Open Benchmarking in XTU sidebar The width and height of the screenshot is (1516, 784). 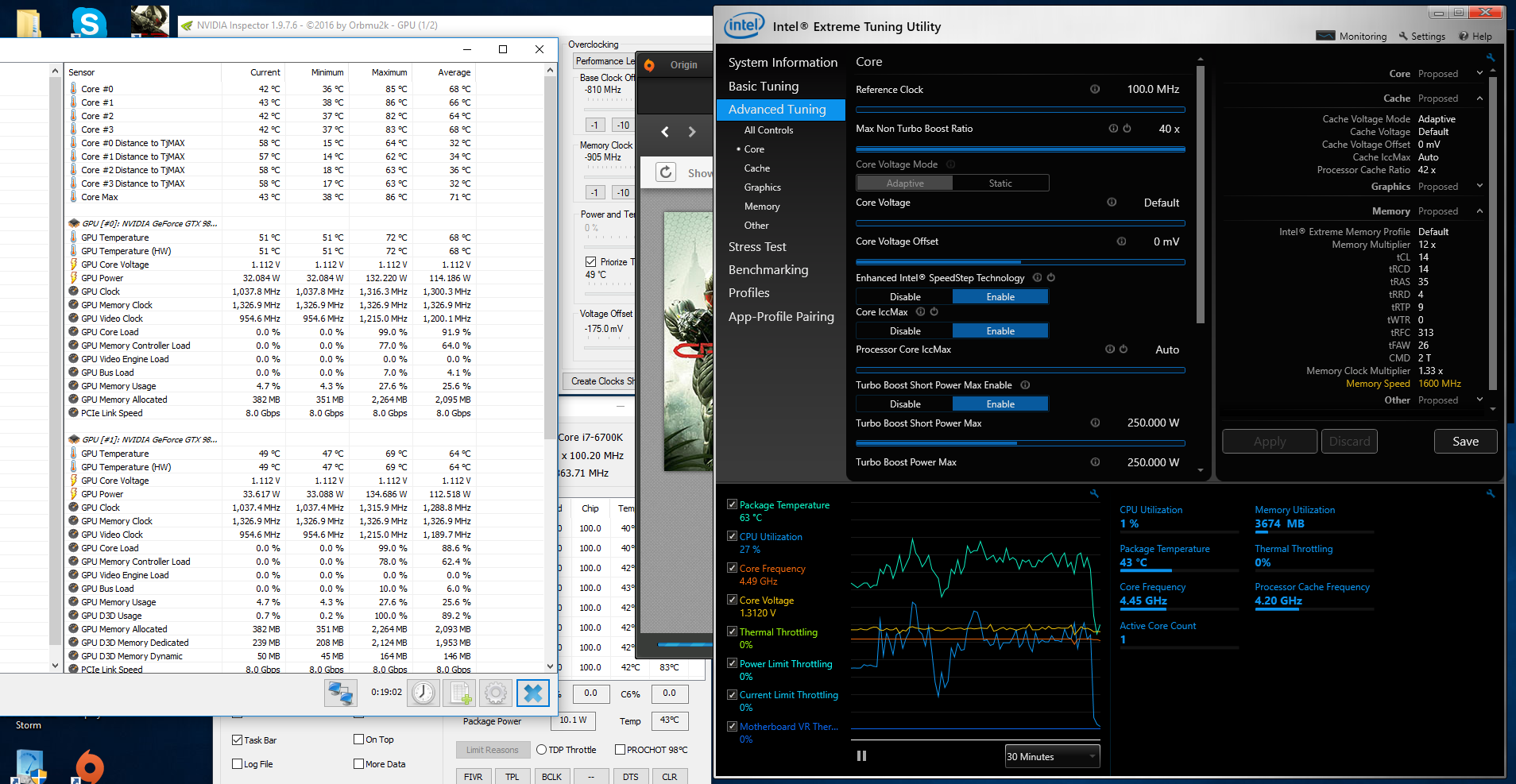coord(768,269)
